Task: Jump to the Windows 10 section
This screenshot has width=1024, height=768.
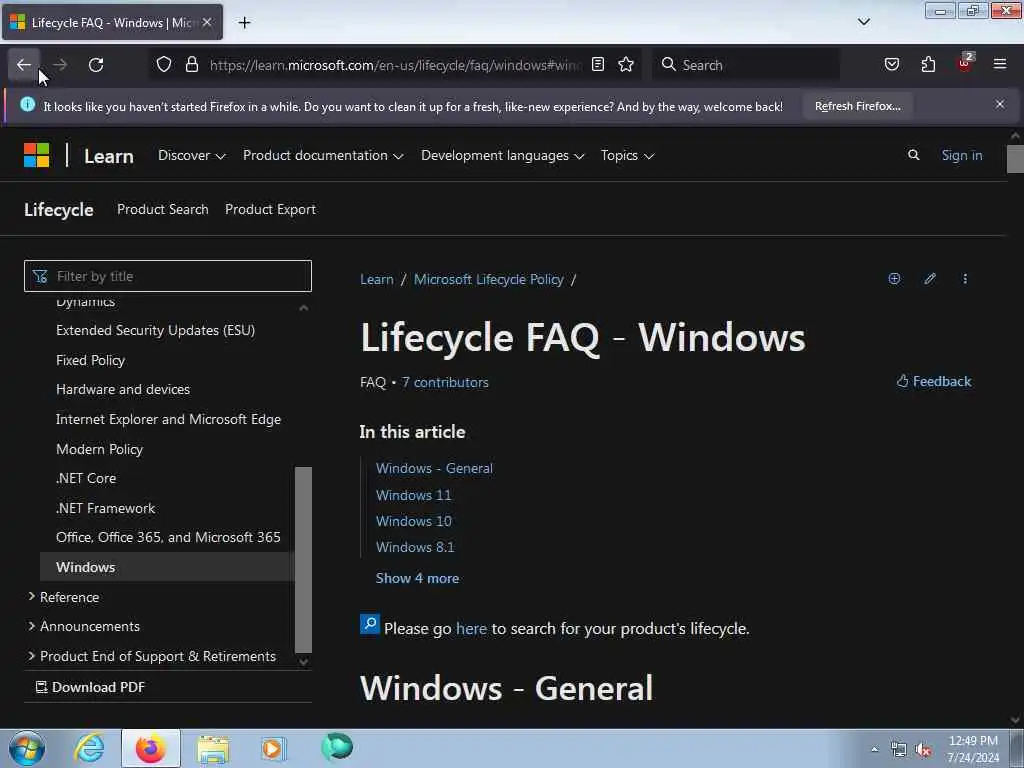Action: tap(413, 522)
